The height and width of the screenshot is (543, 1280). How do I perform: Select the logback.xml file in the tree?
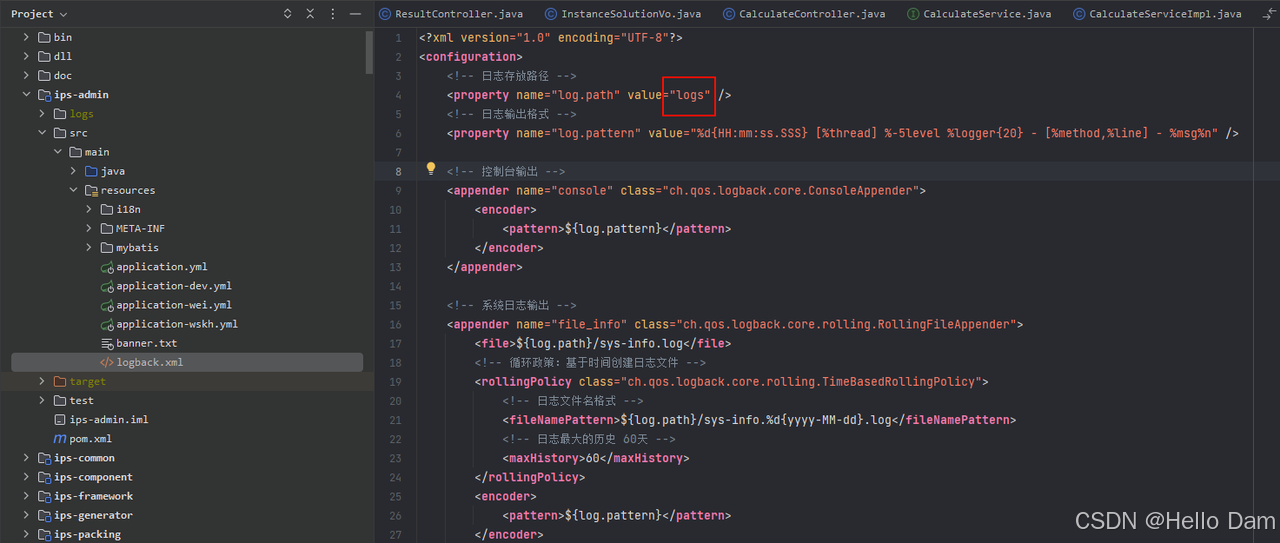pos(187,362)
